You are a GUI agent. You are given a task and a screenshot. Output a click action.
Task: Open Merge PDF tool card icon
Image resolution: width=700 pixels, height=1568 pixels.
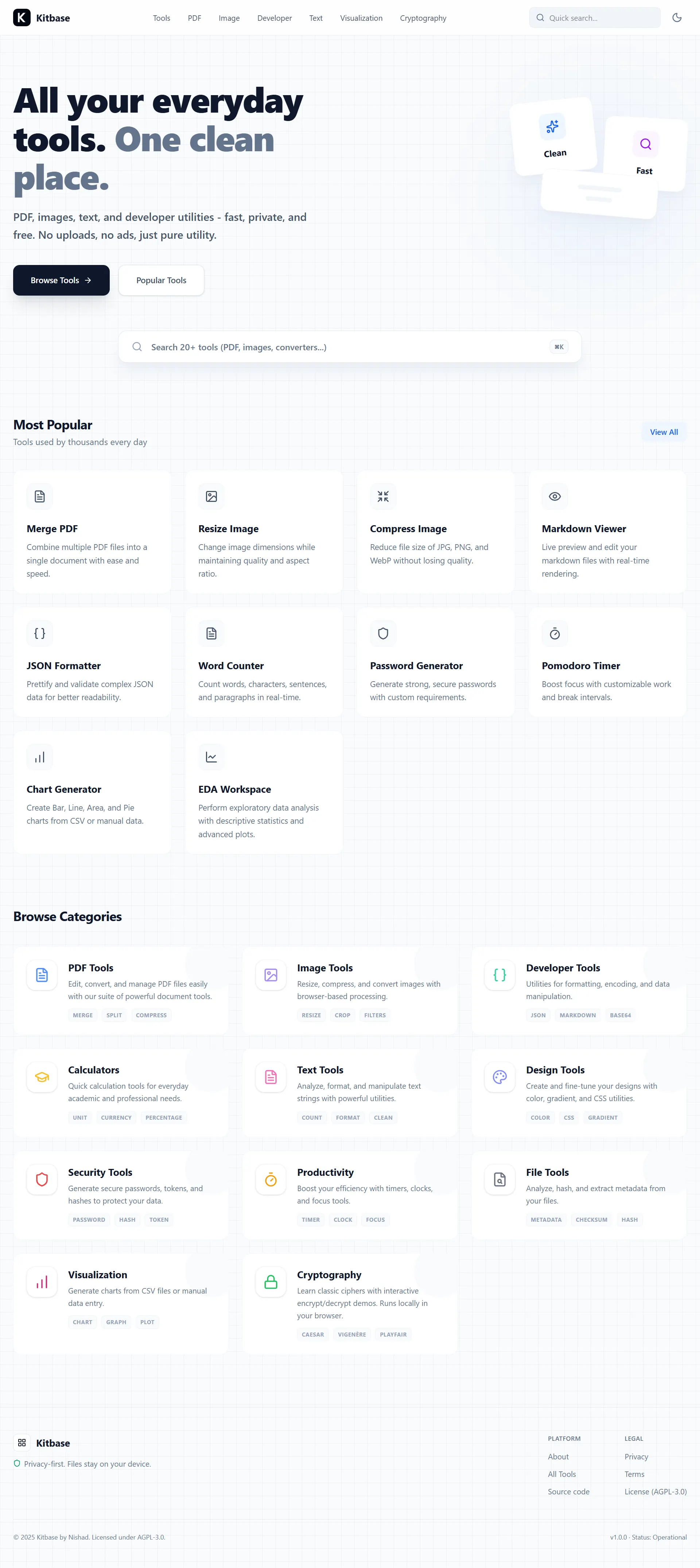(40, 496)
